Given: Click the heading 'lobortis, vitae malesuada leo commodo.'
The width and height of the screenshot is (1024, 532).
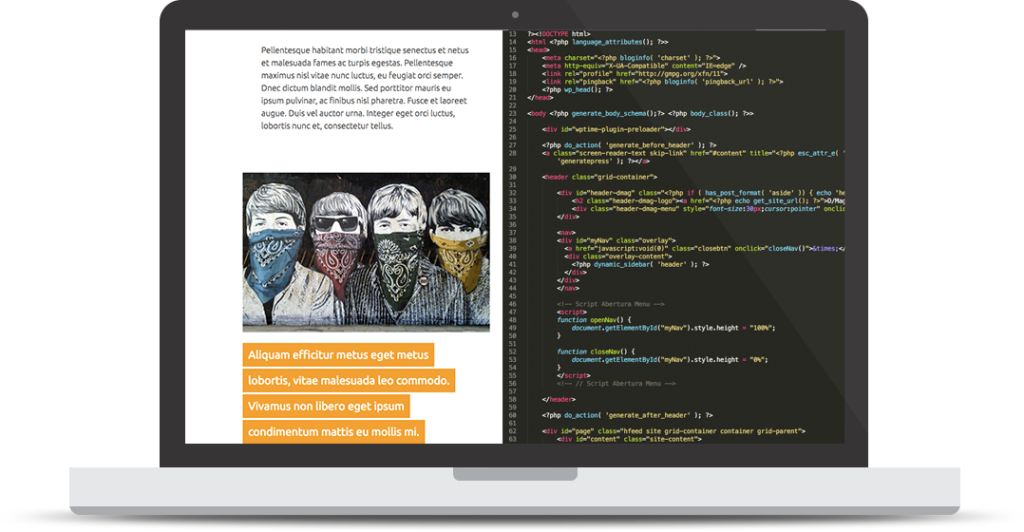Looking at the screenshot, I should (x=349, y=380).
